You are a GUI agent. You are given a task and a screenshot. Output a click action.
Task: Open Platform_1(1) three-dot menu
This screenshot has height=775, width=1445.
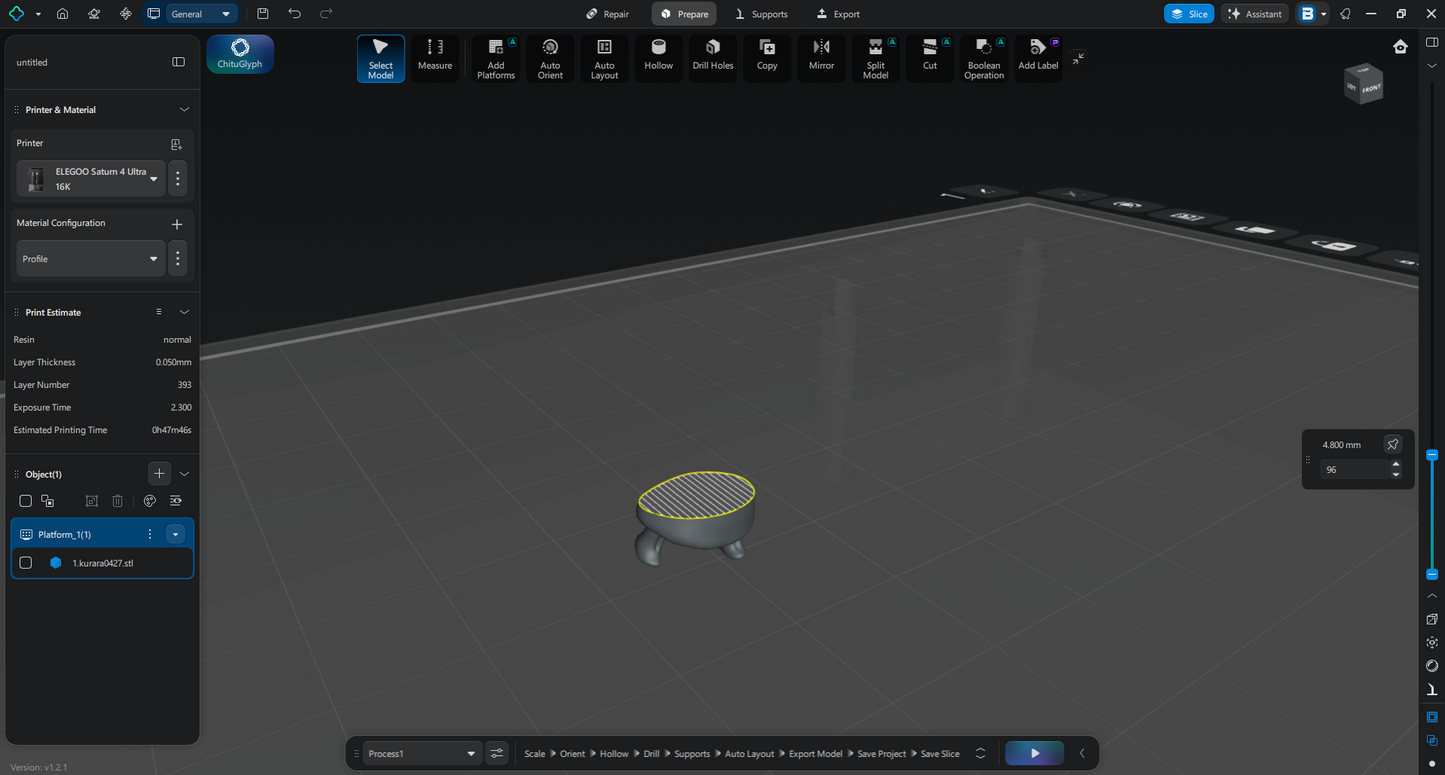point(150,534)
